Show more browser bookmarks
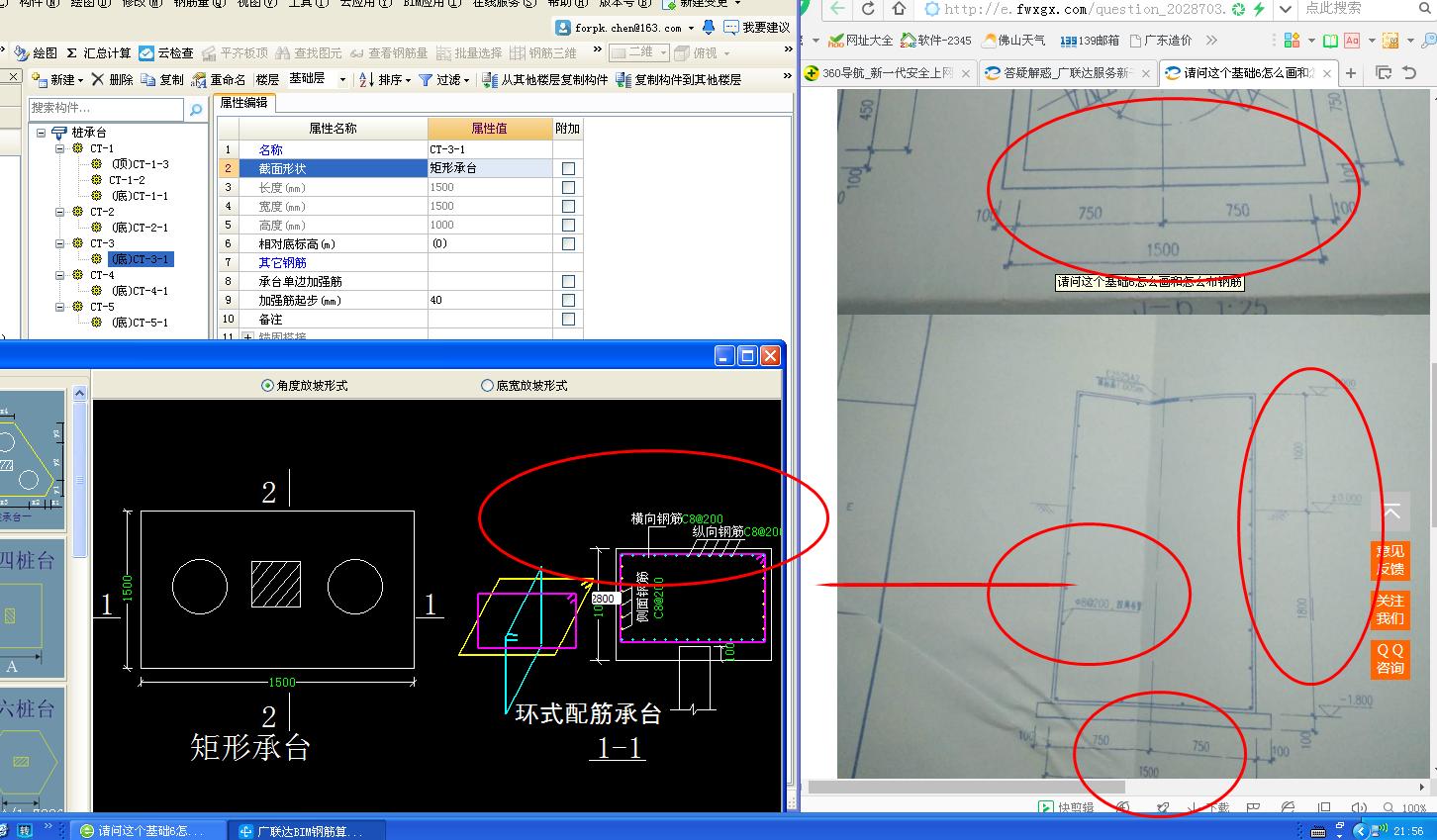Viewport: 1437px width, 840px height. 1211,41
